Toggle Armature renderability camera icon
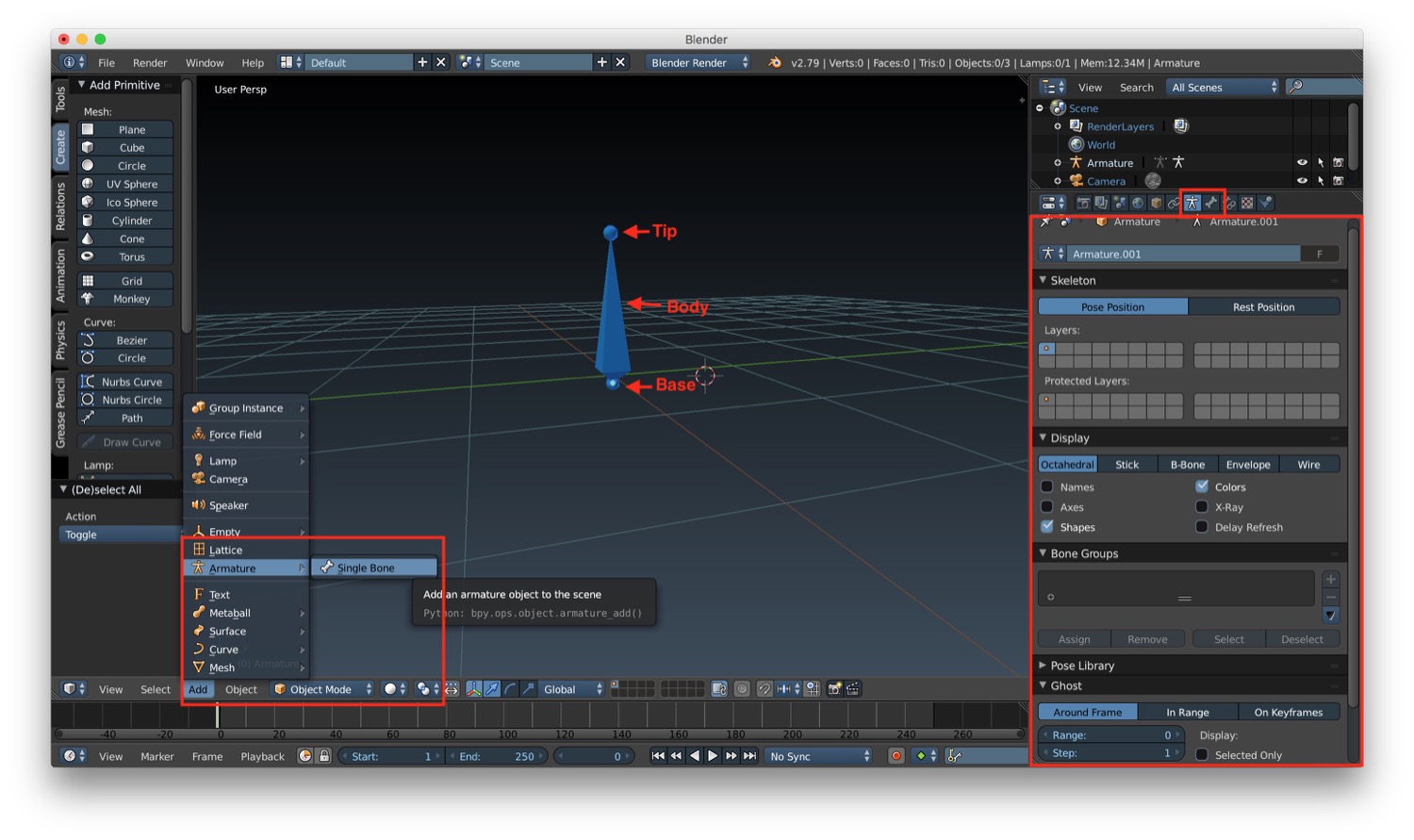1414x840 pixels. tap(1338, 163)
